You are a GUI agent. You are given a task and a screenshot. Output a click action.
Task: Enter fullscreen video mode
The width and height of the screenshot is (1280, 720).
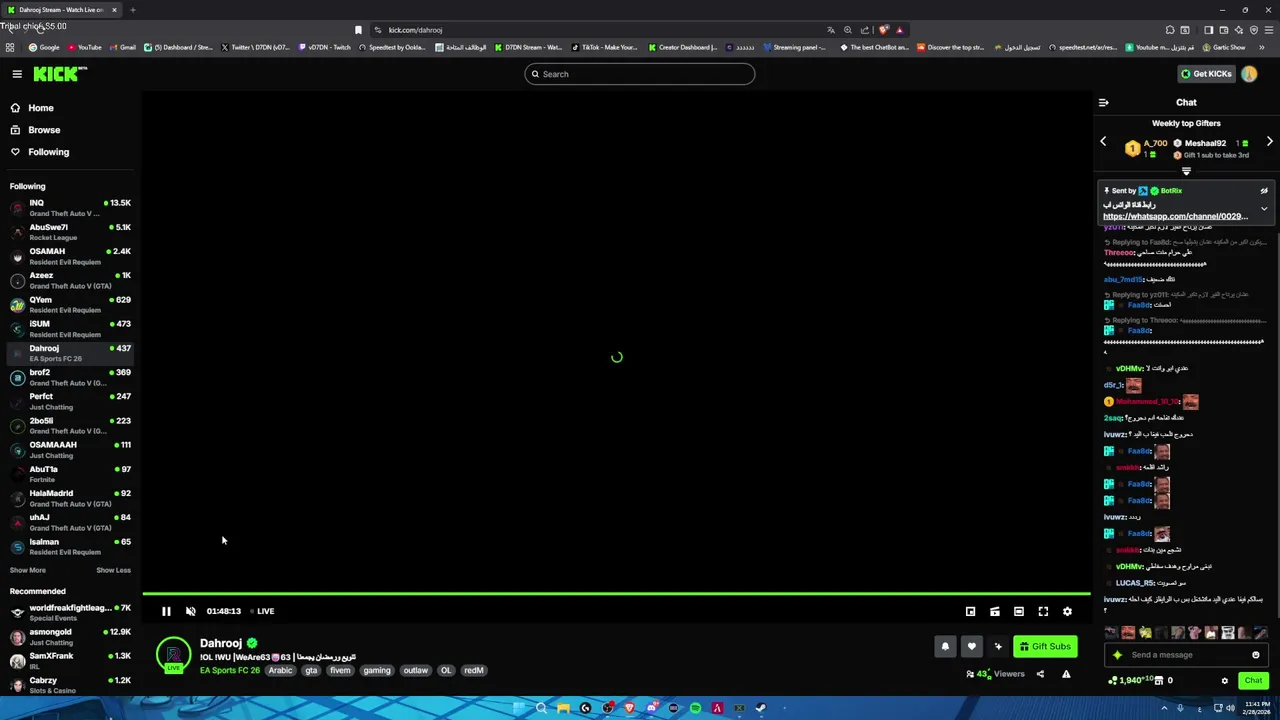coord(1043,611)
